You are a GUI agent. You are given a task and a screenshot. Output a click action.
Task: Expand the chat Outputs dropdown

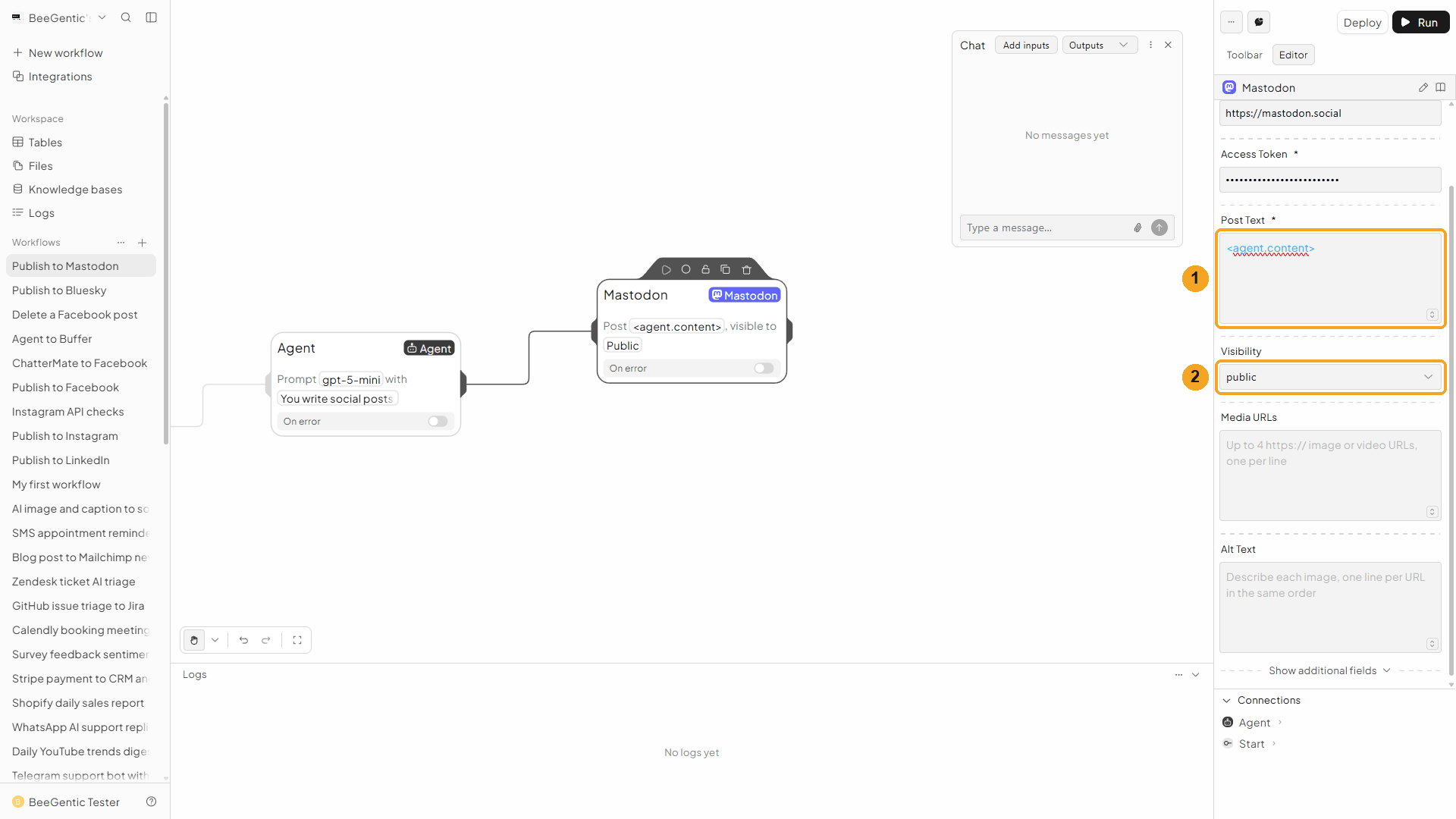(x=1100, y=45)
